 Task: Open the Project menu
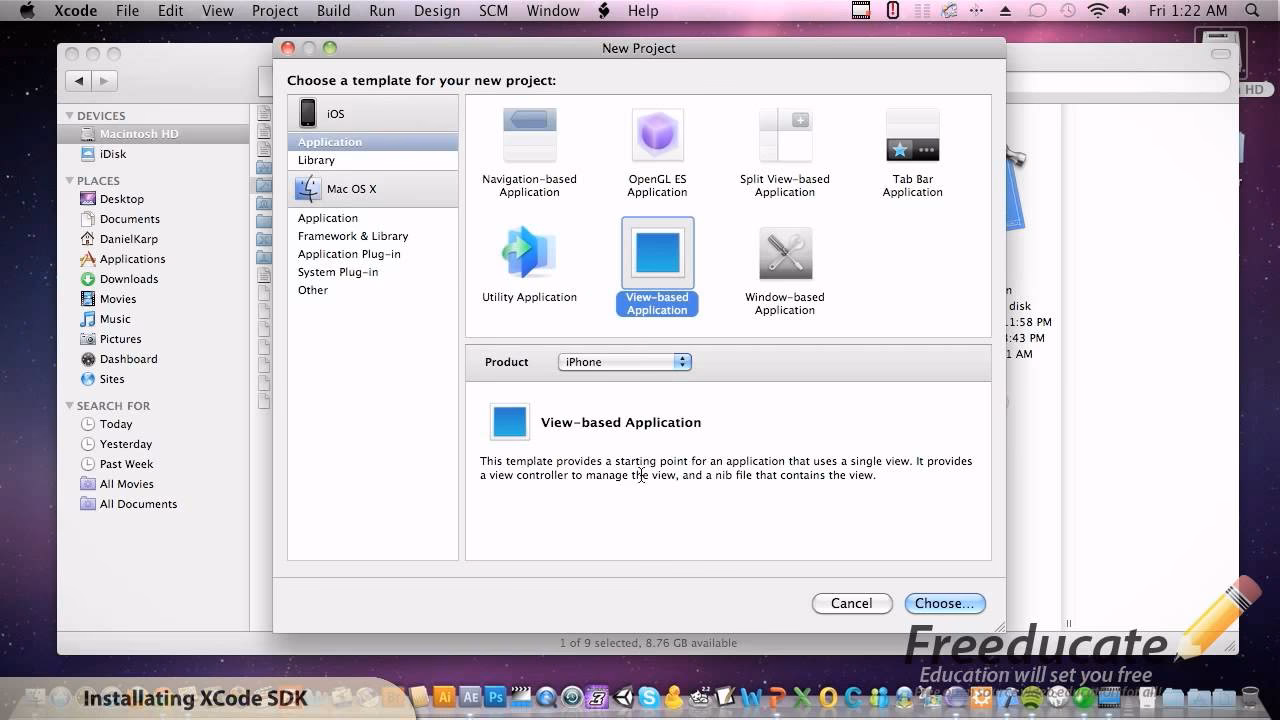tap(275, 11)
